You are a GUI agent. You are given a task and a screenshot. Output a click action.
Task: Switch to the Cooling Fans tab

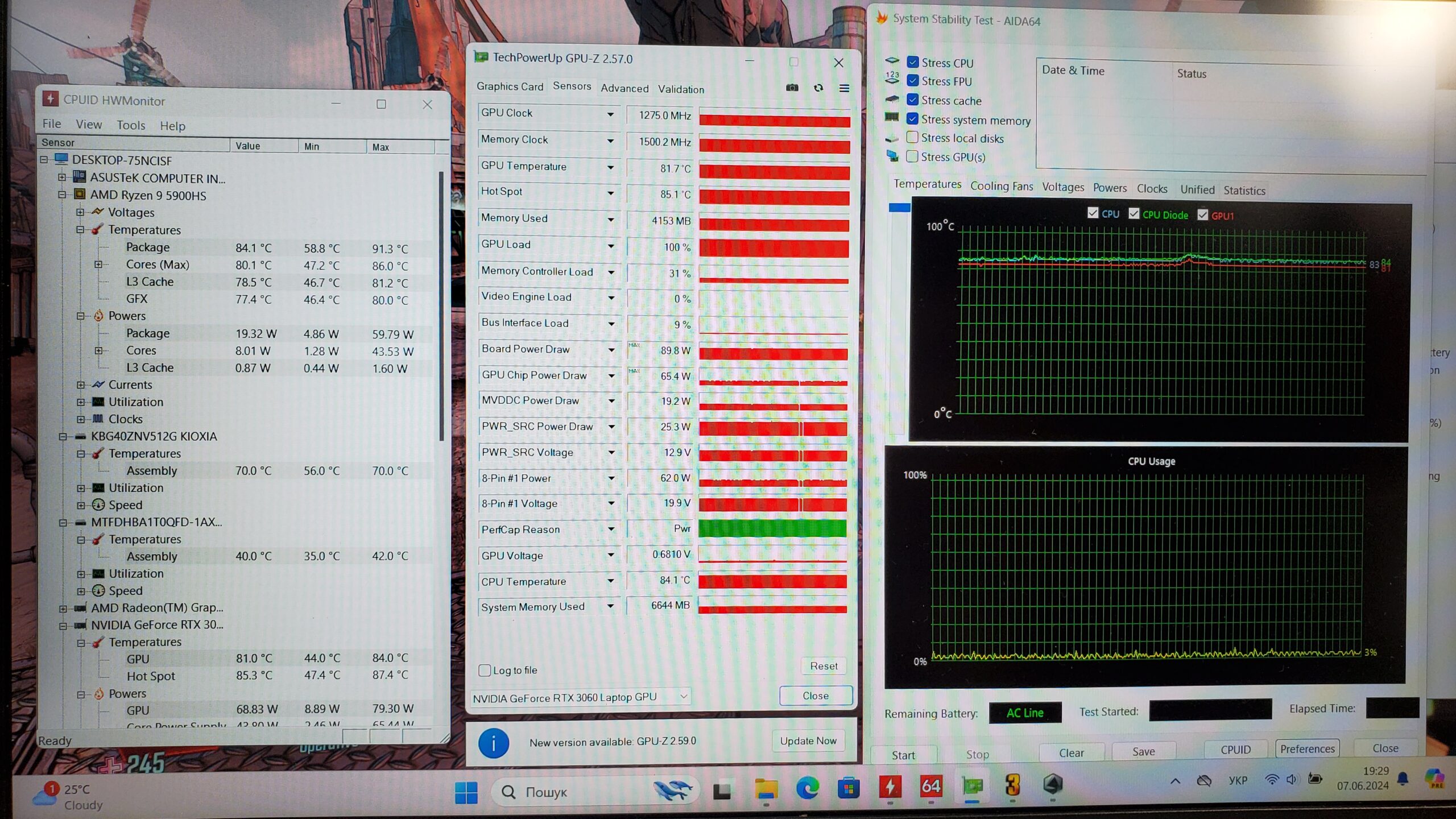tap(1001, 186)
